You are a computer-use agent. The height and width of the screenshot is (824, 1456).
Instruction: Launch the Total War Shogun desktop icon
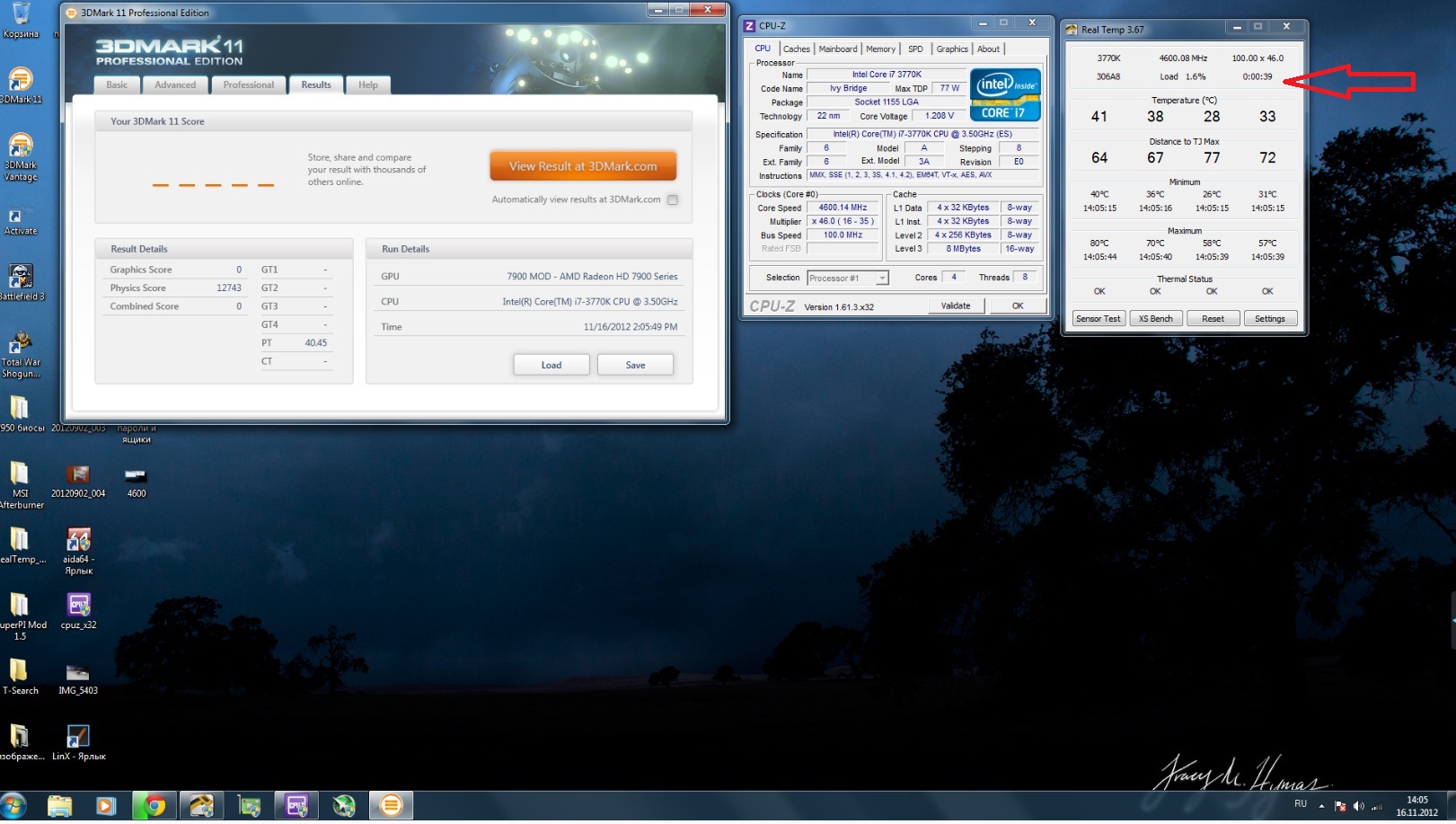click(x=21, y=354)
